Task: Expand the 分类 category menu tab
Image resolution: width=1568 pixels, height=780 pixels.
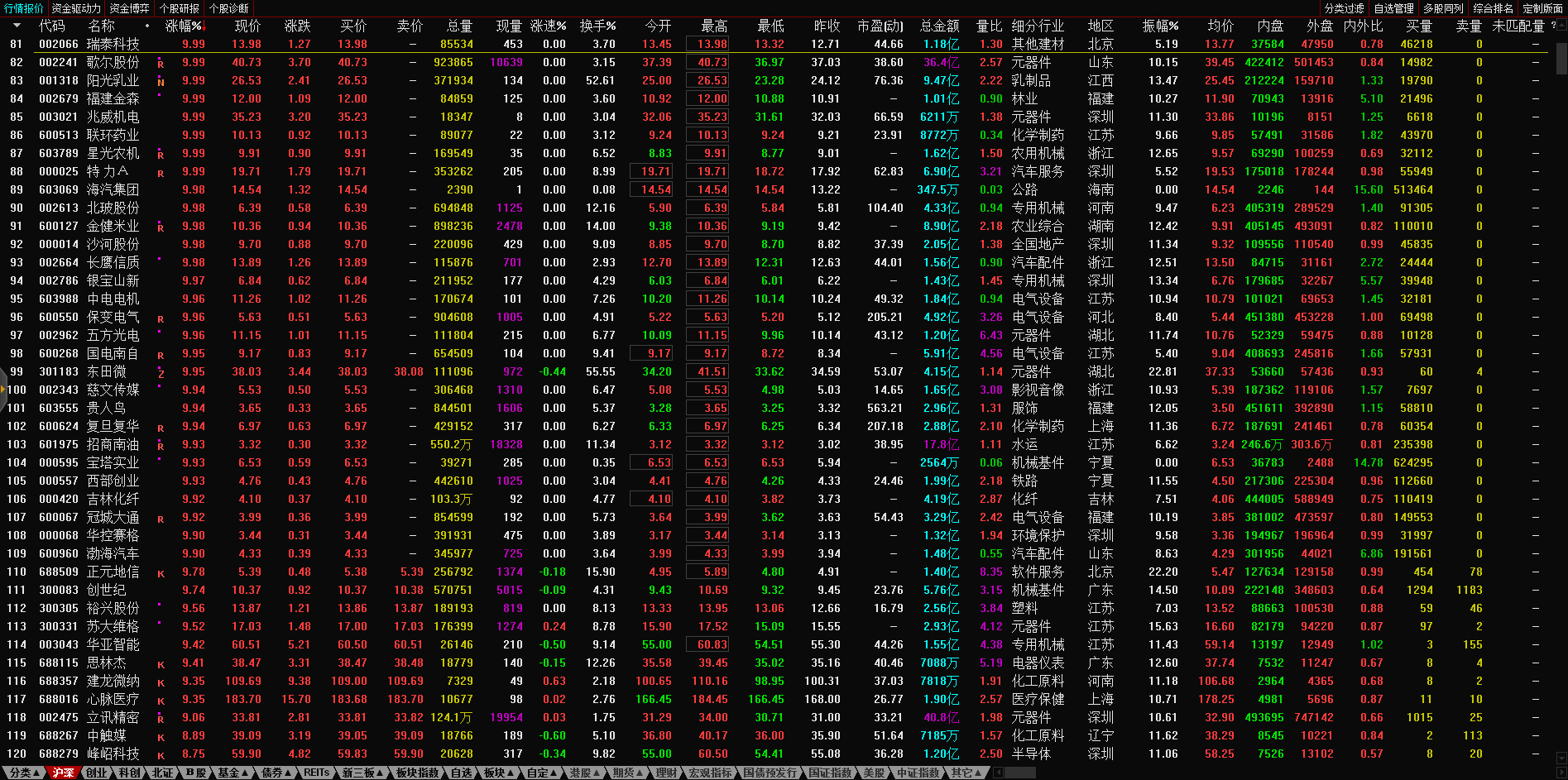Action: pos(25,773)
